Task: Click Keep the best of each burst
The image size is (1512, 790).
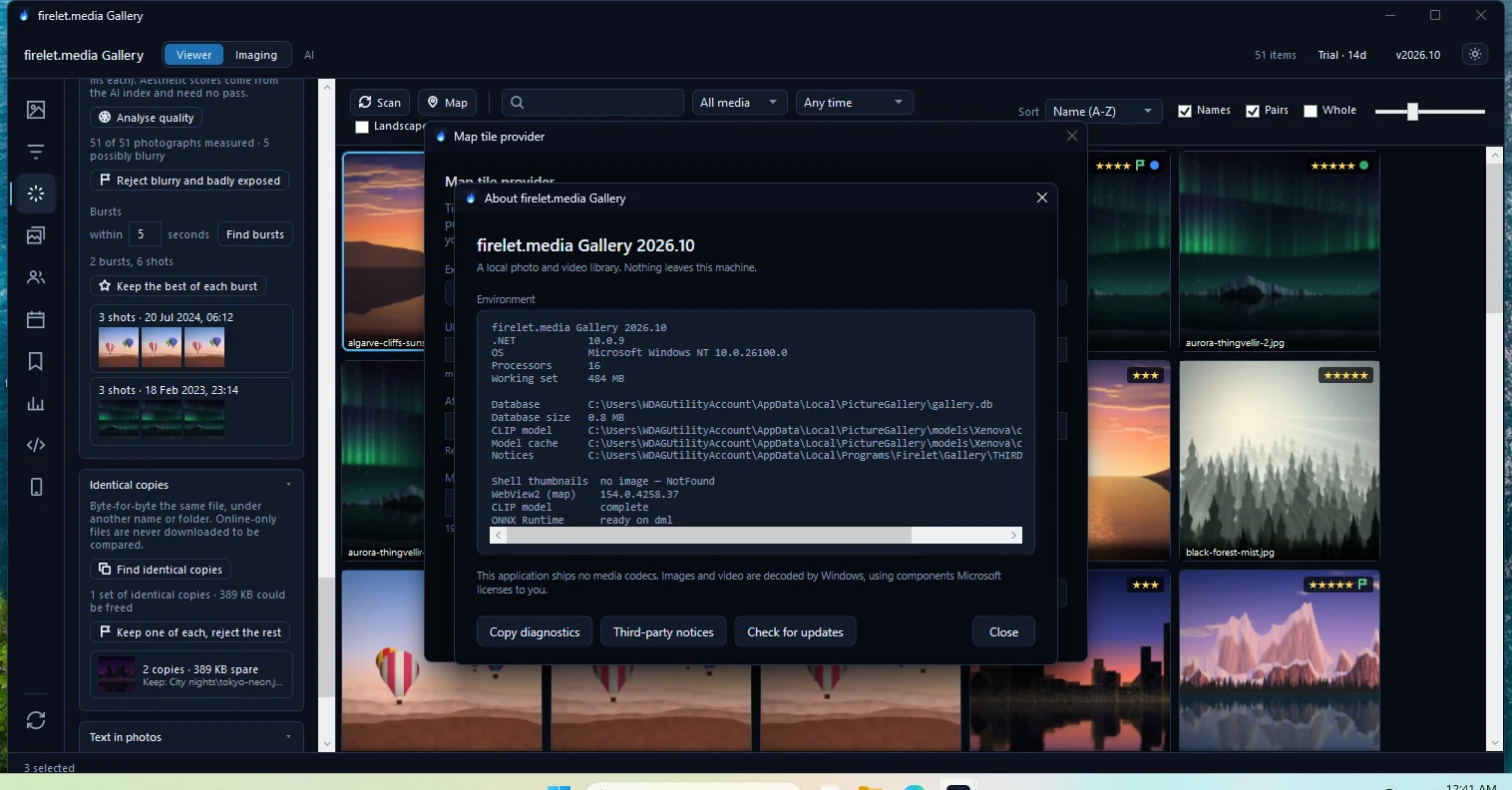Action: (178, 286)
